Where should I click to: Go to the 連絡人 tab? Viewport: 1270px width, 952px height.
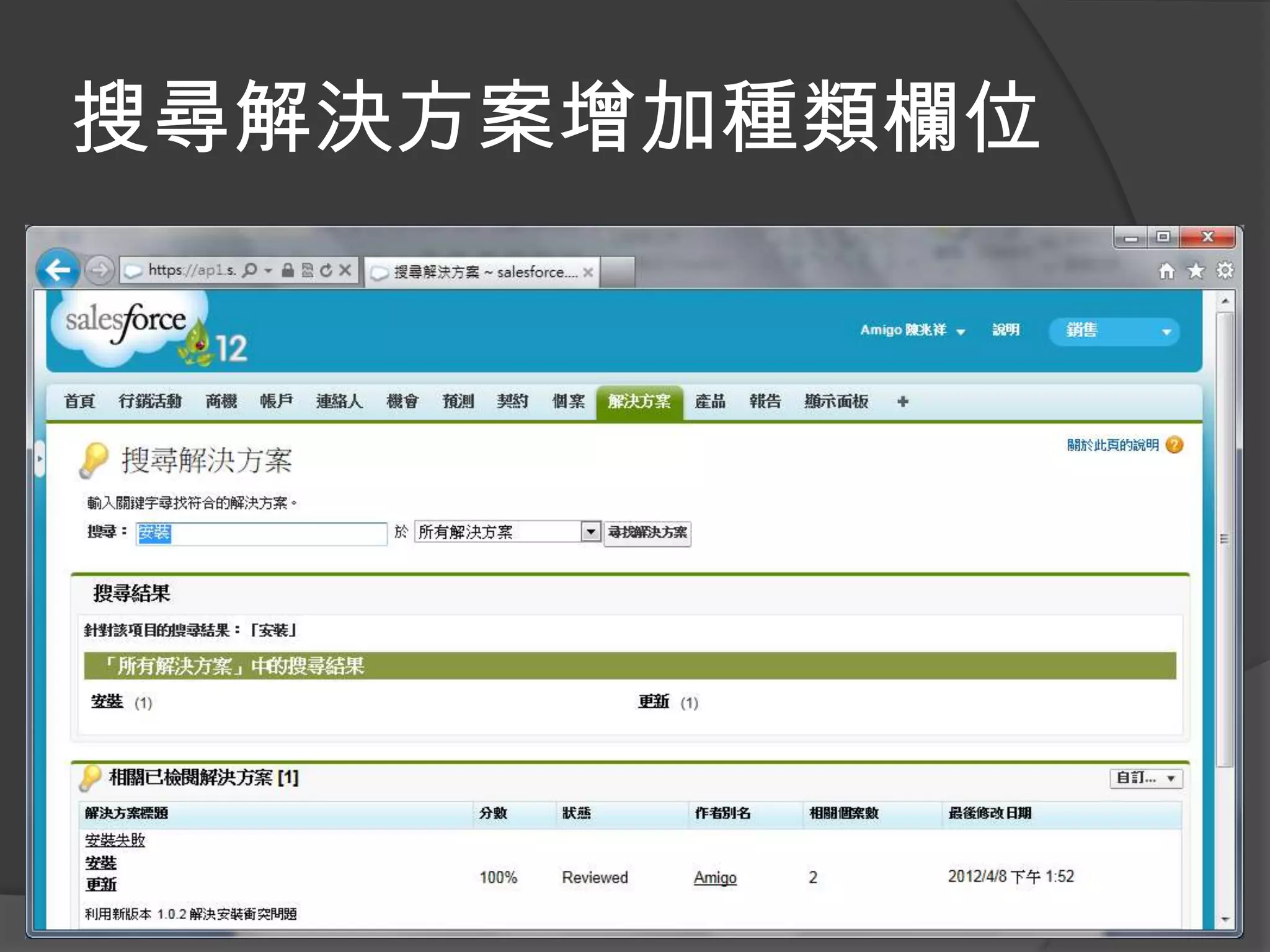coord(339,402)
